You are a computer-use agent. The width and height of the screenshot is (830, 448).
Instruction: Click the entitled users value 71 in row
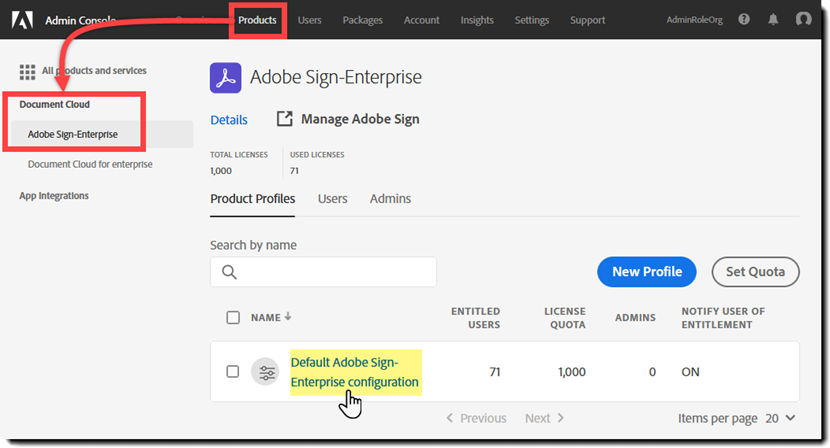tap(495, 372)
